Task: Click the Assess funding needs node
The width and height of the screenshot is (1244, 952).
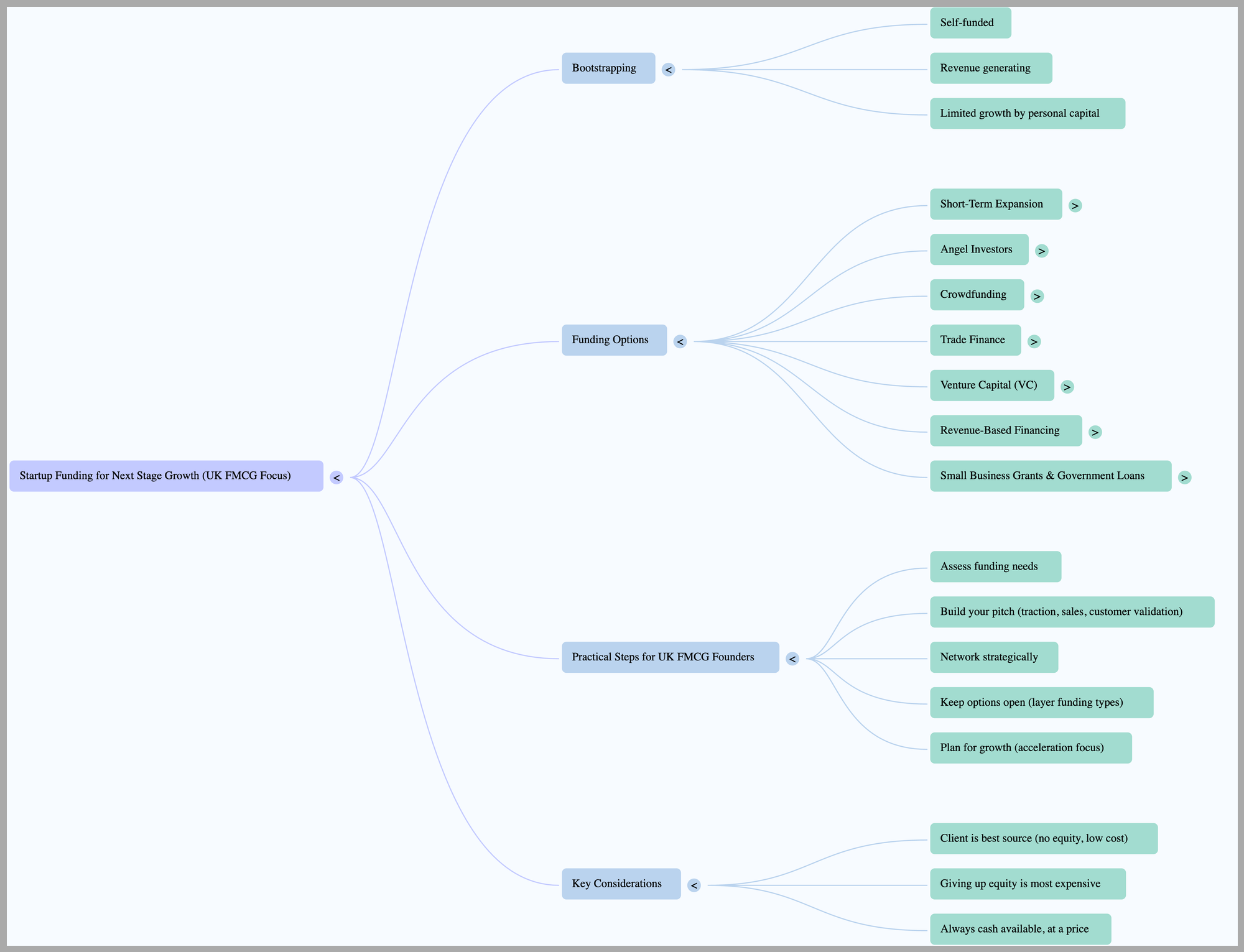Action: click(x=995, y=566)
